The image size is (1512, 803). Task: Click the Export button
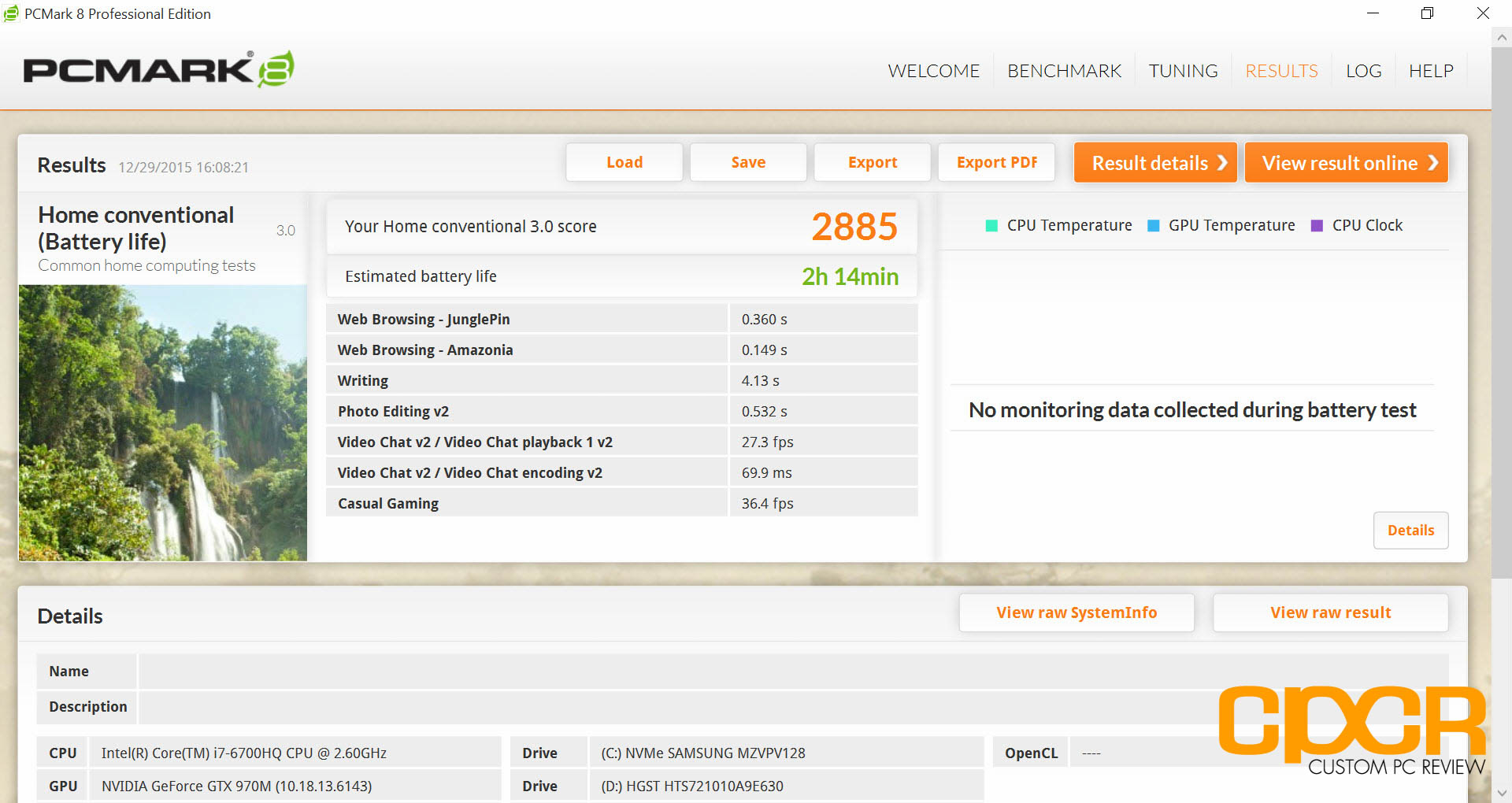point(873,162)
